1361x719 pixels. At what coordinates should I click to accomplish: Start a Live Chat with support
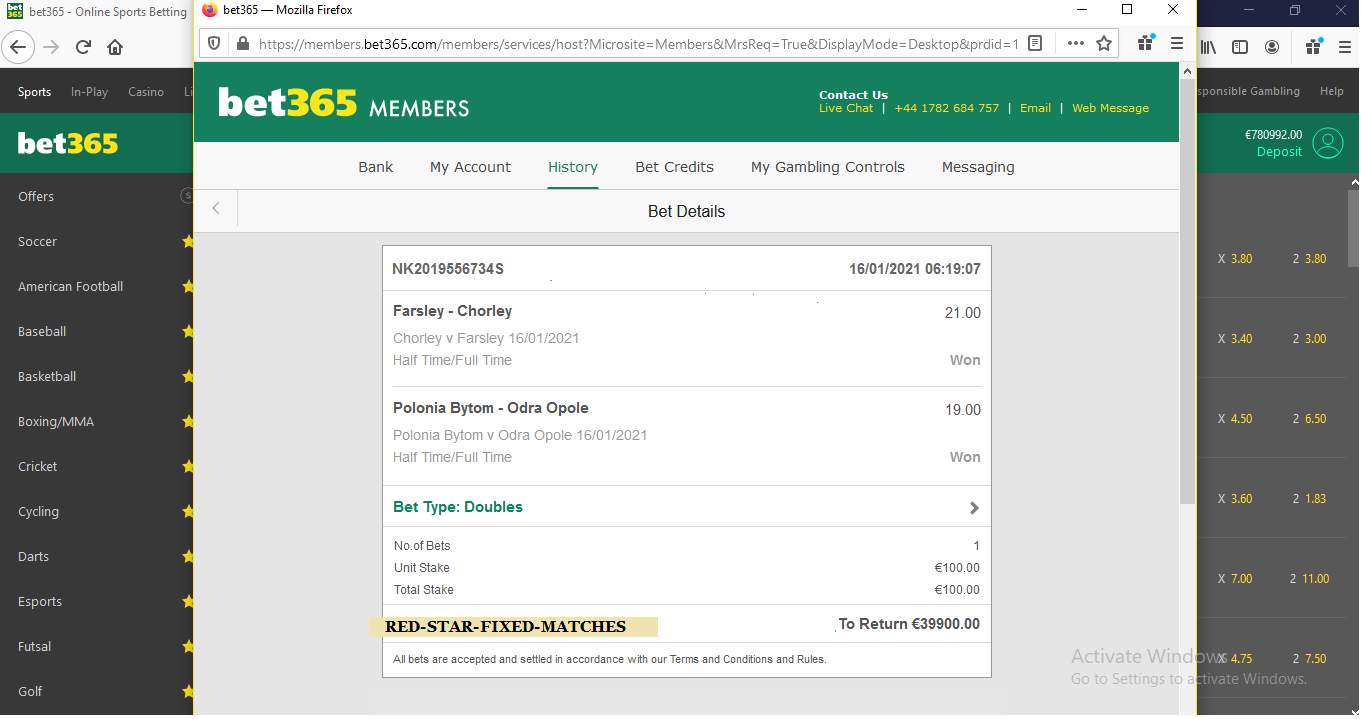(846, 108)
